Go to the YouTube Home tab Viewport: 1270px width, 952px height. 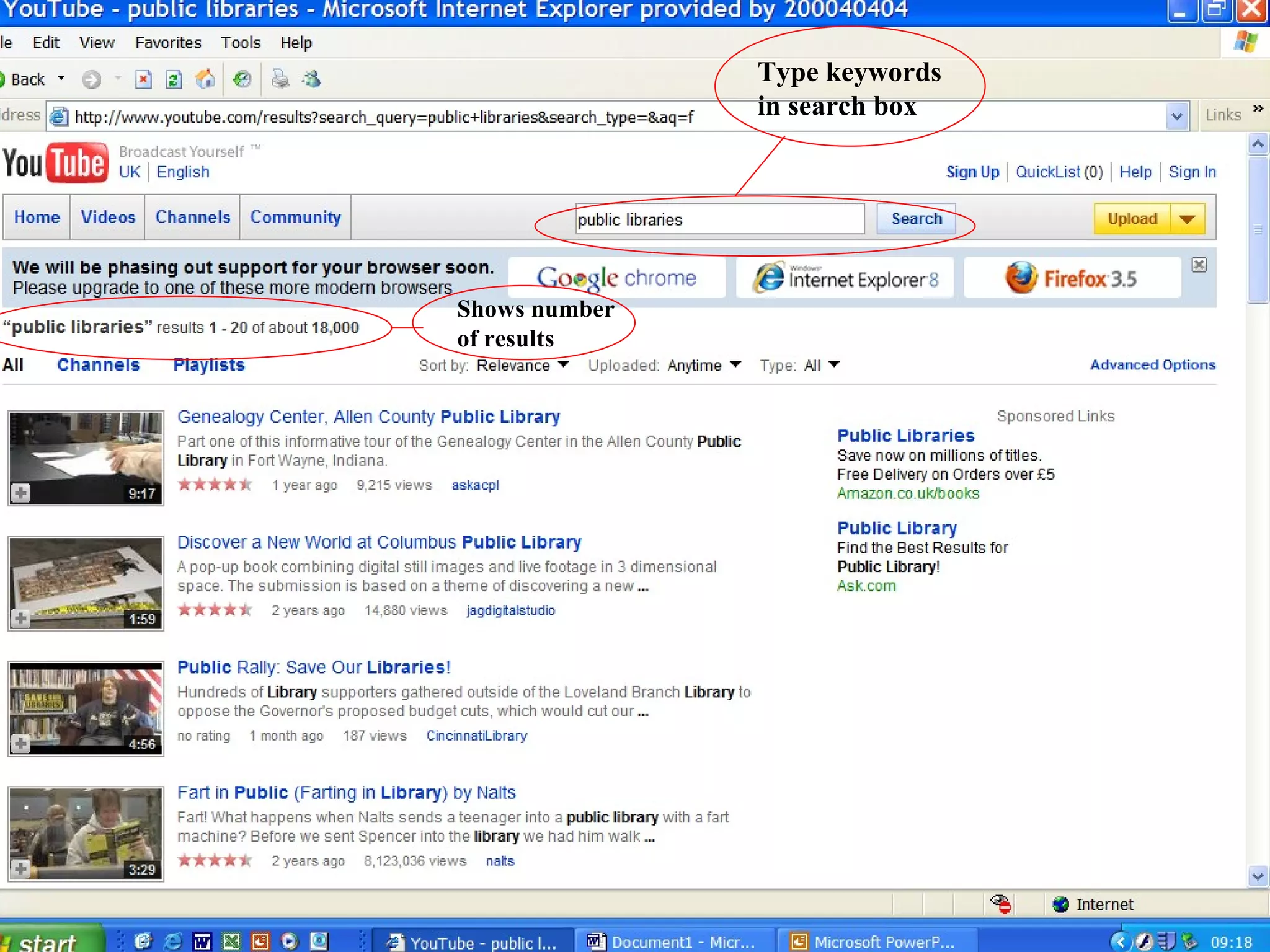[x=37, y=217]
